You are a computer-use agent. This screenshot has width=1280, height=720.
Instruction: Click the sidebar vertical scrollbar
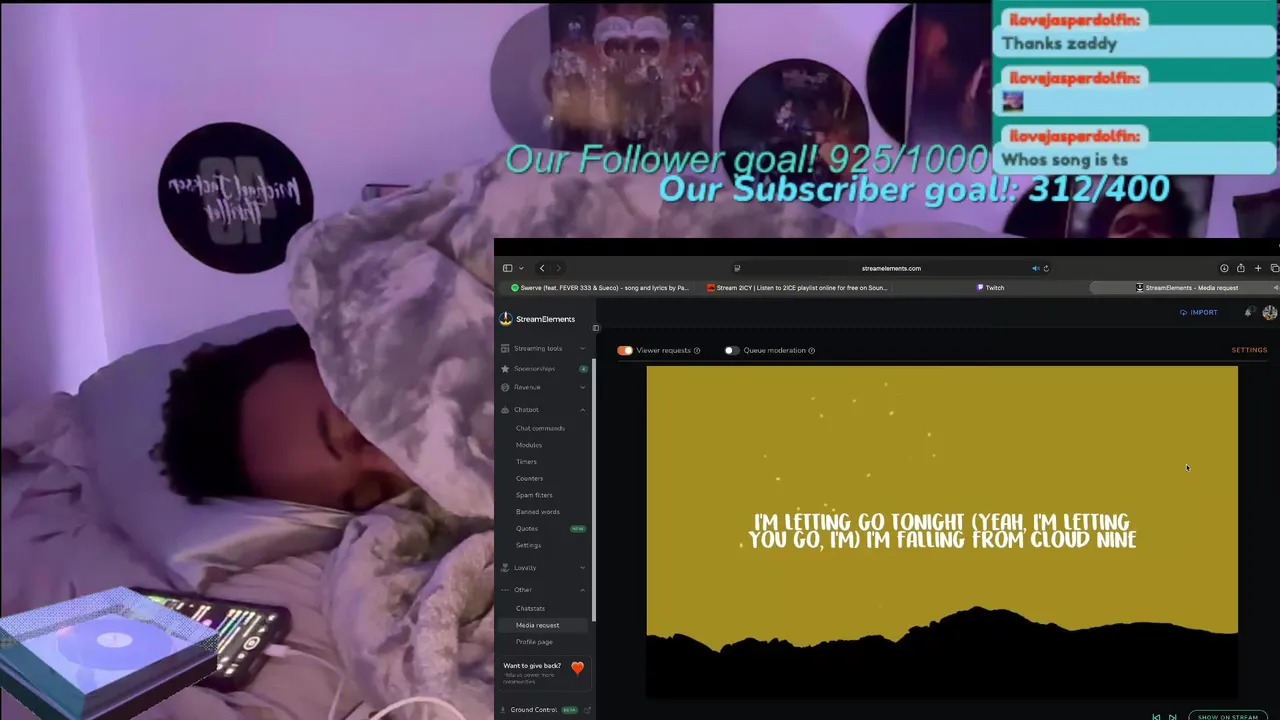[x=594, y=490]
